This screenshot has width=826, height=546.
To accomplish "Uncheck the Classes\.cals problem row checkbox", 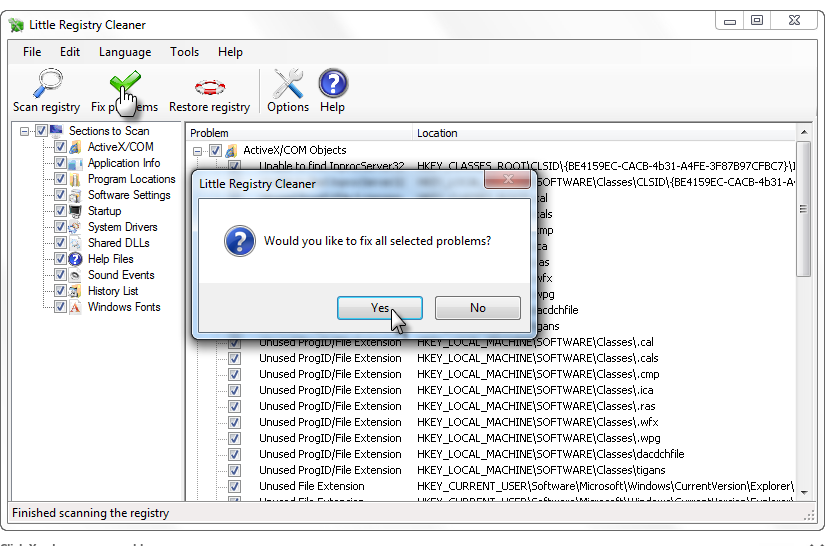I will (234, 358).
